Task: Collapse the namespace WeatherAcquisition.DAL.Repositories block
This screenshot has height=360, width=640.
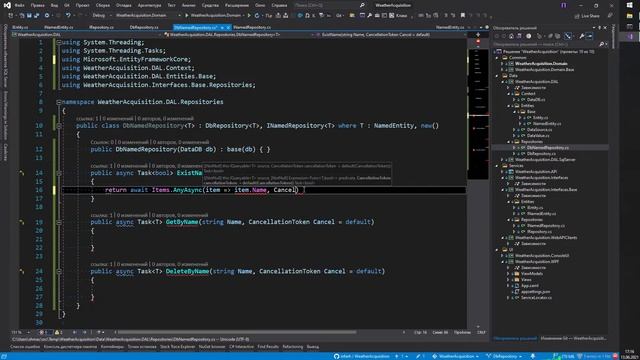Action: [59, 102]
